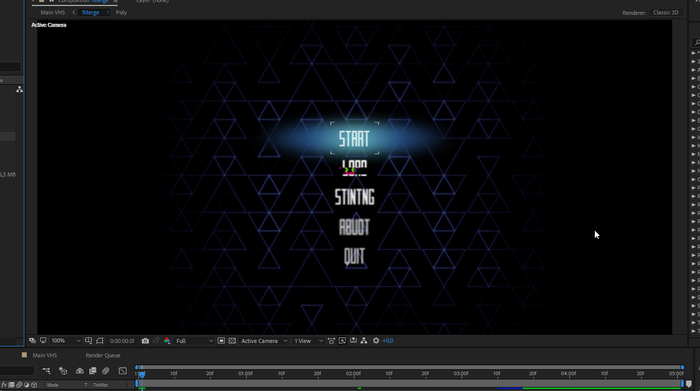Toggle Region of Interest in viewer footer
700x391 pixels.
coord(221,341)
